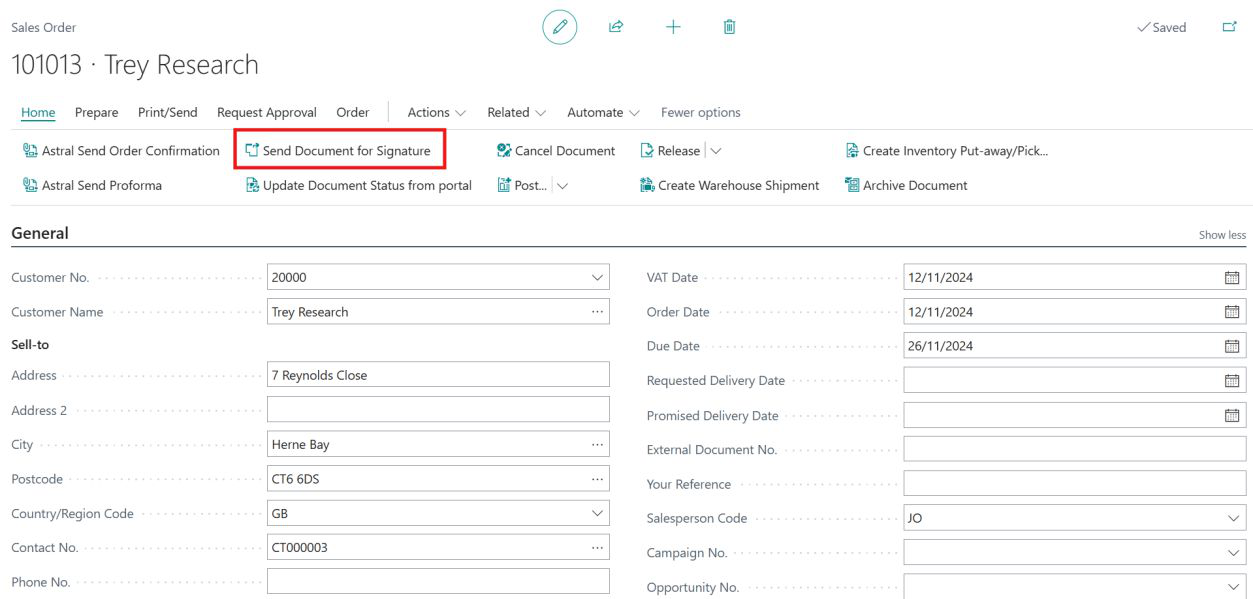
Task: Click Fewer options
Action: (699, 112)
